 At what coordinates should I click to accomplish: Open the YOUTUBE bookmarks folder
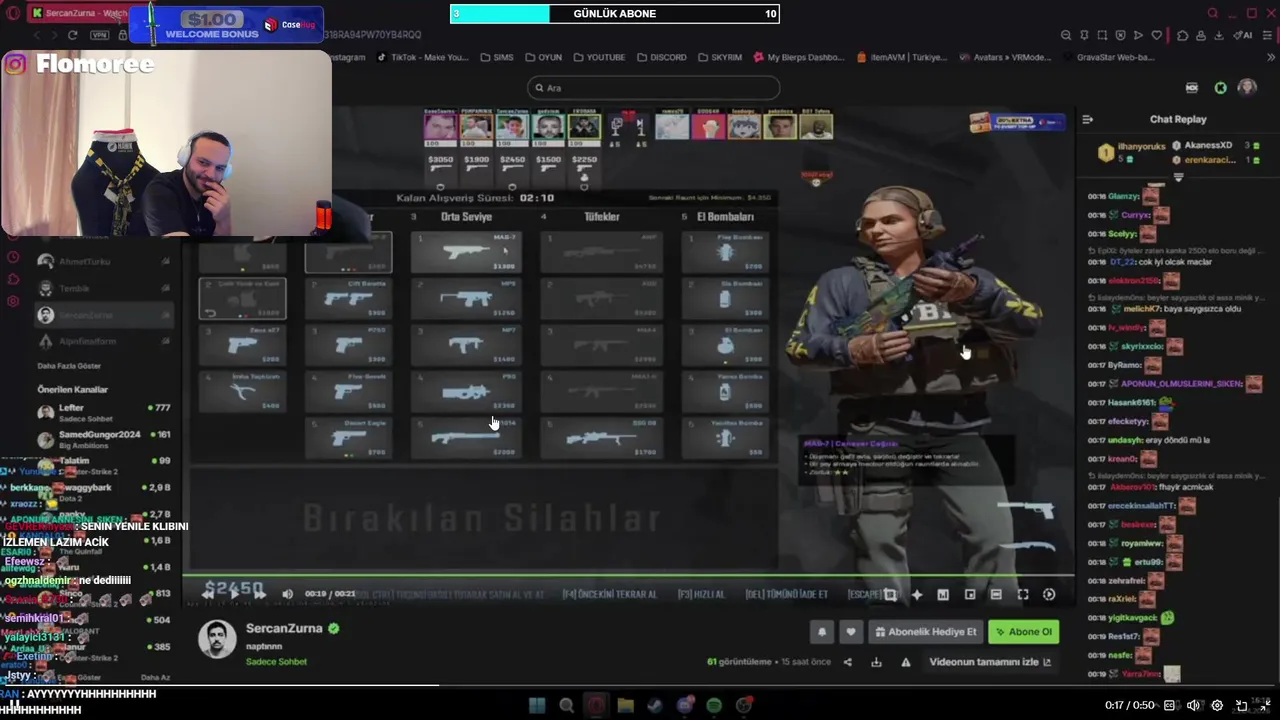pos(599,57)
